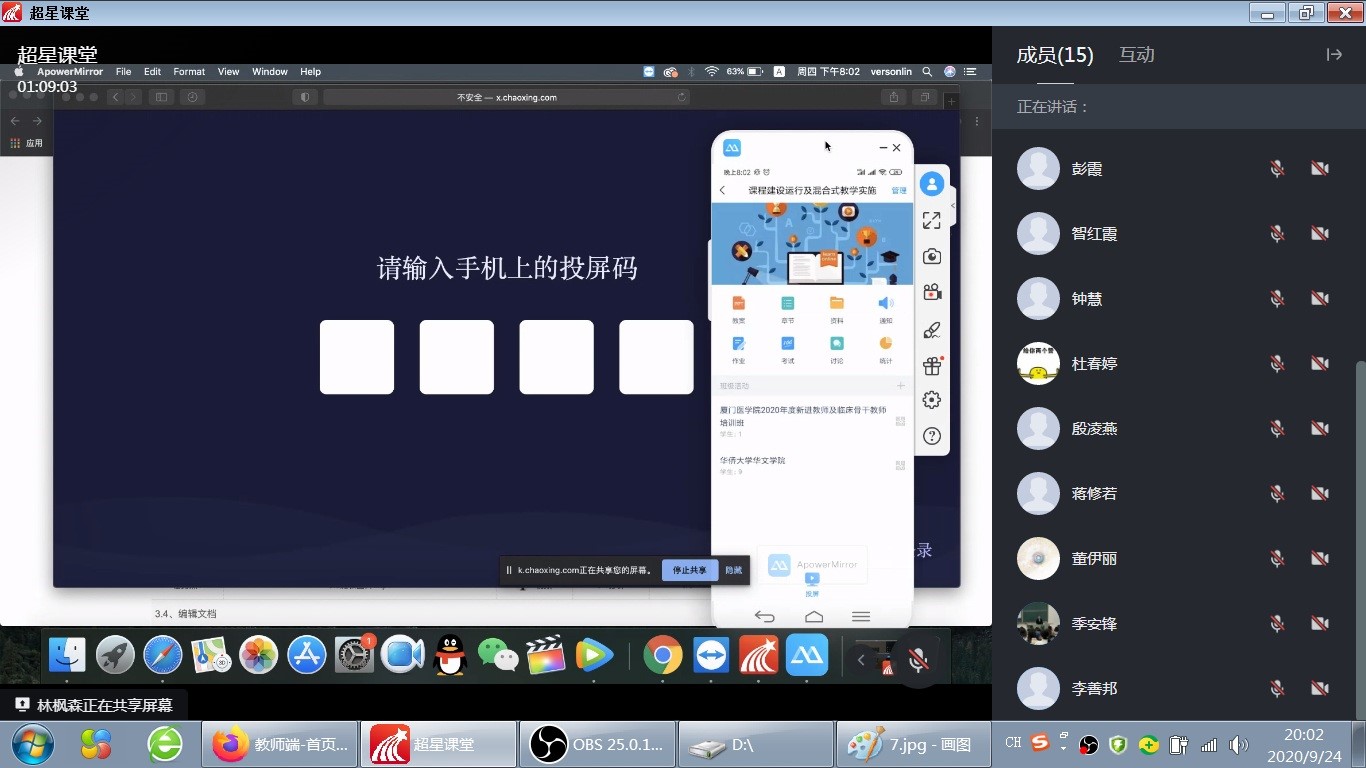Screen dimensions: 1366x768
Task: Take a screenshot with ApowerMirror camera icon
Action: 932,257
